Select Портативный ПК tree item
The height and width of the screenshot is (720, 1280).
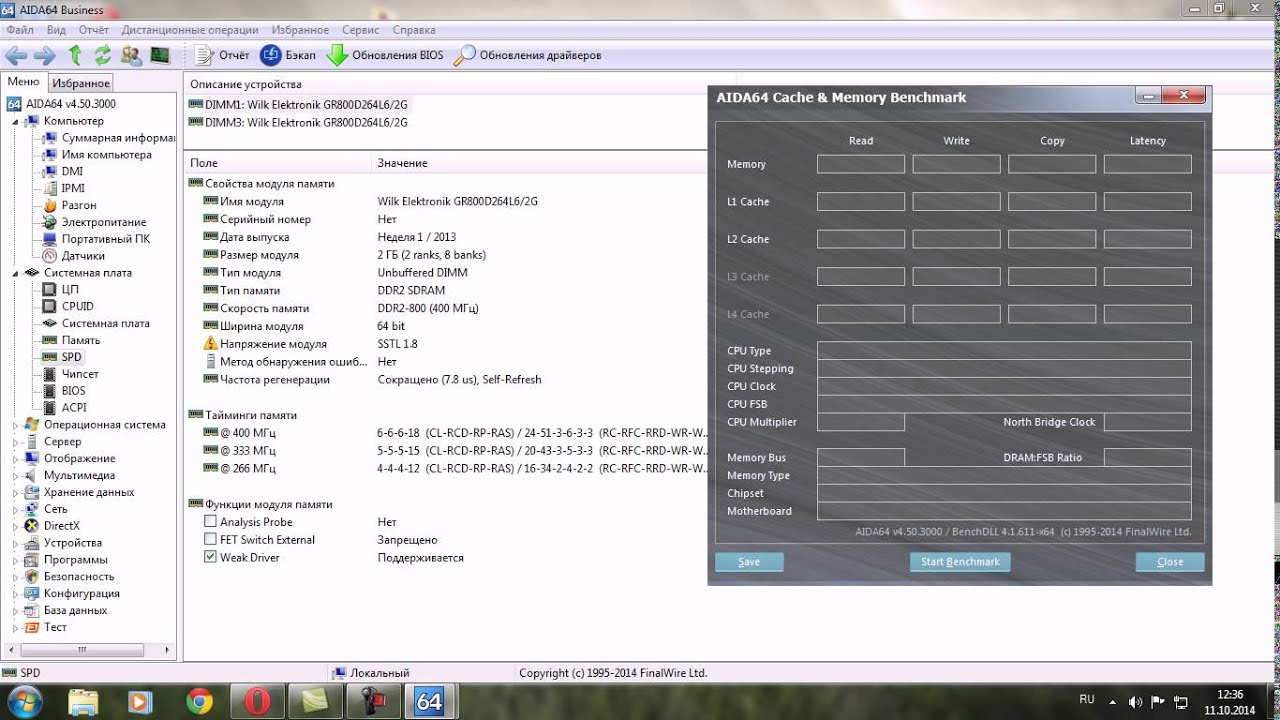97,239
